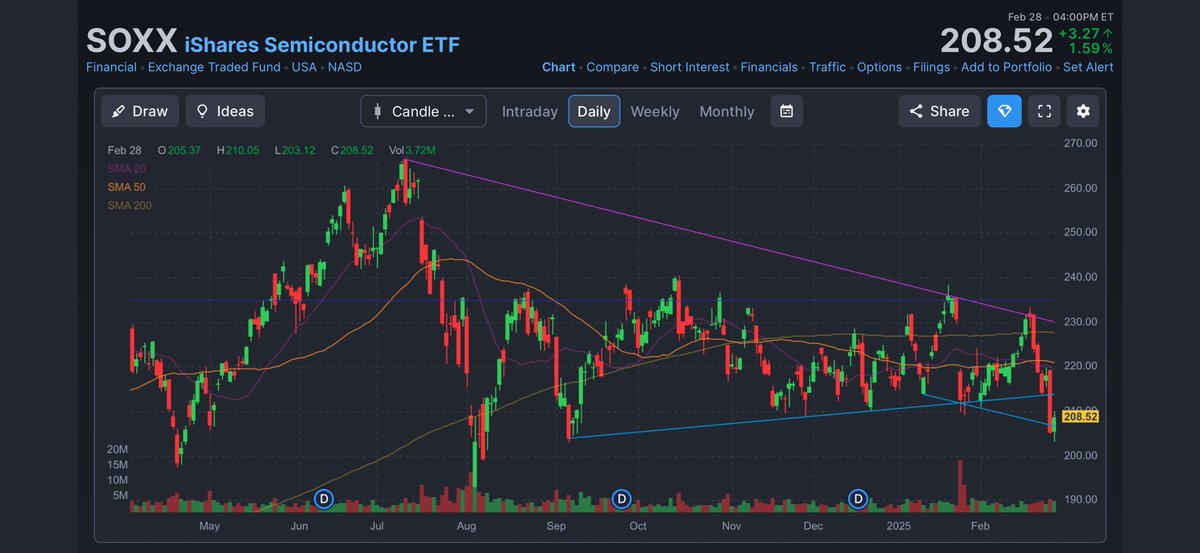Image resolution: width=1200 pixels, height=553 pixels.
Task: Click the iShares Semiconductor ETF title
Action: point(322,45)
